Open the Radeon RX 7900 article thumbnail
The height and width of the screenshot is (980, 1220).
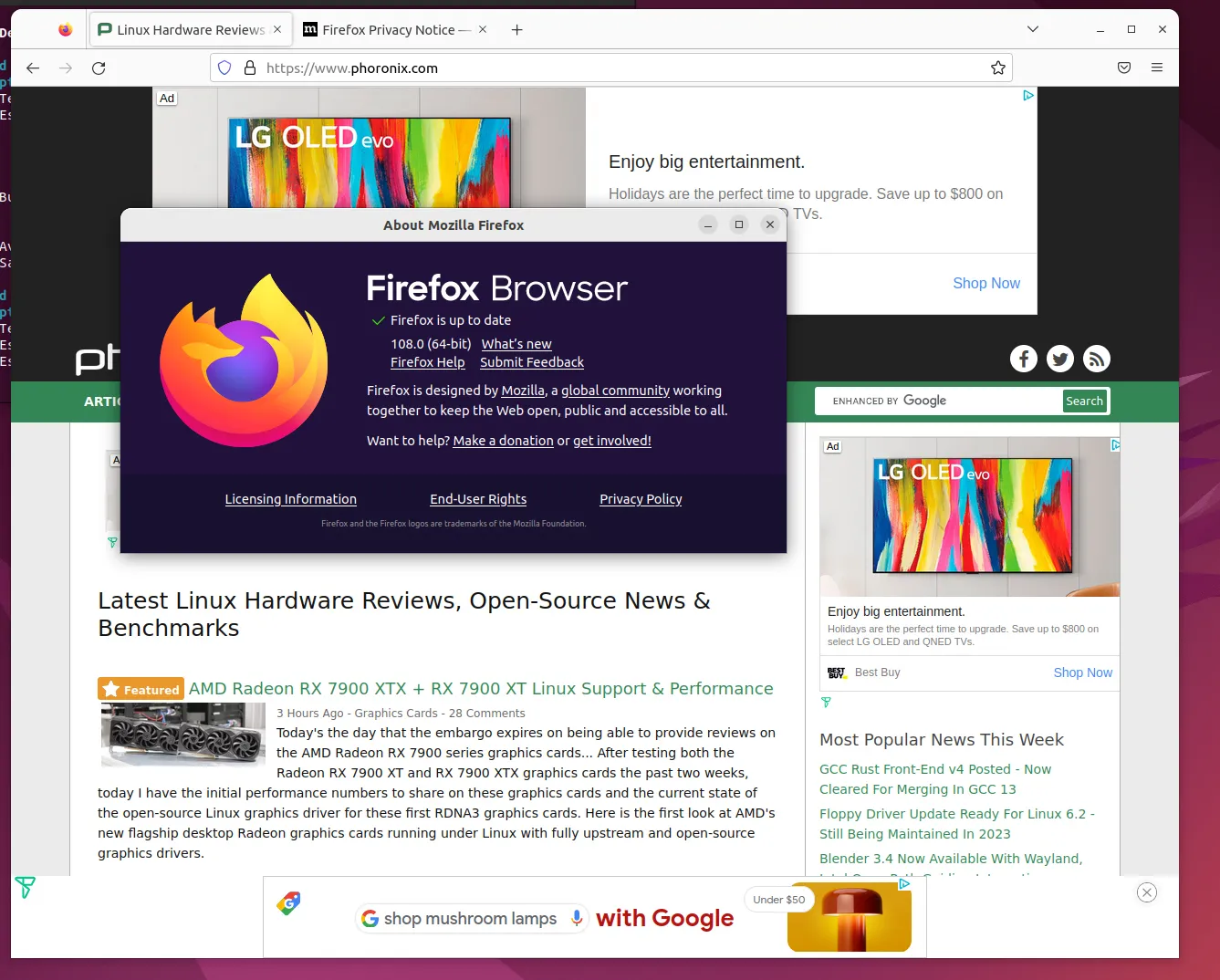[182, 734]
